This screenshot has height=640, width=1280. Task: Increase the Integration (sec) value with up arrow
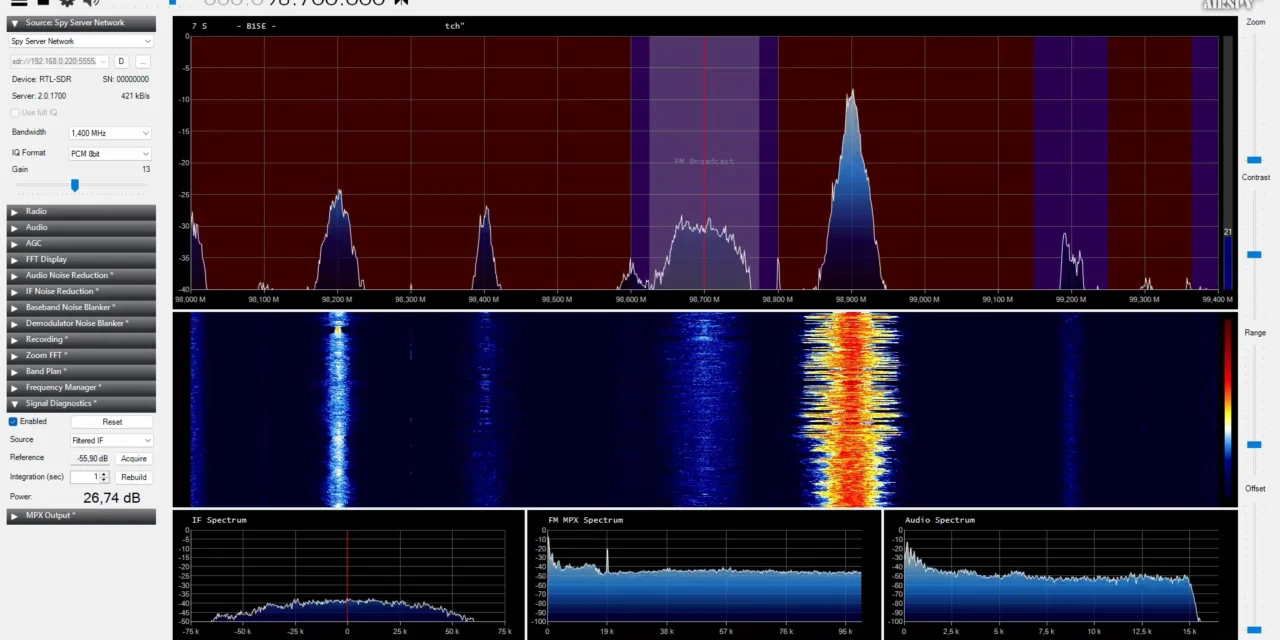coord(104,474)
